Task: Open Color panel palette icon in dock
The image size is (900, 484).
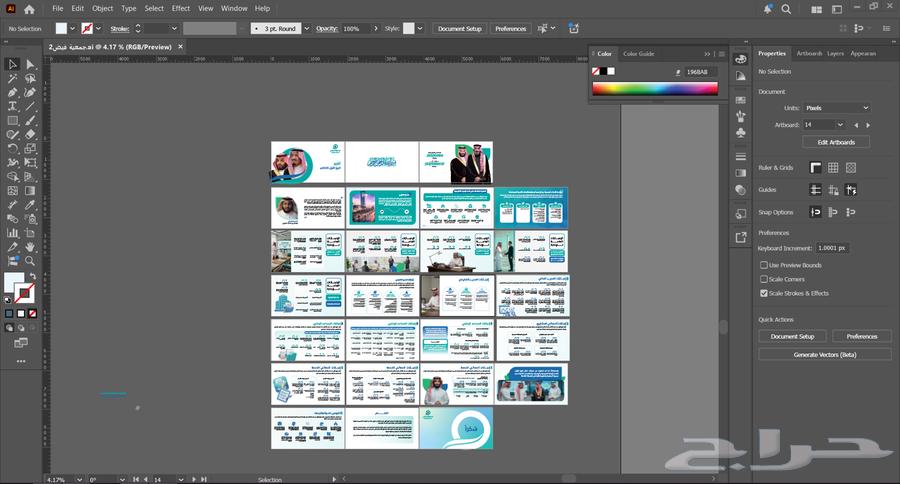Action: [x=740, y=59]
